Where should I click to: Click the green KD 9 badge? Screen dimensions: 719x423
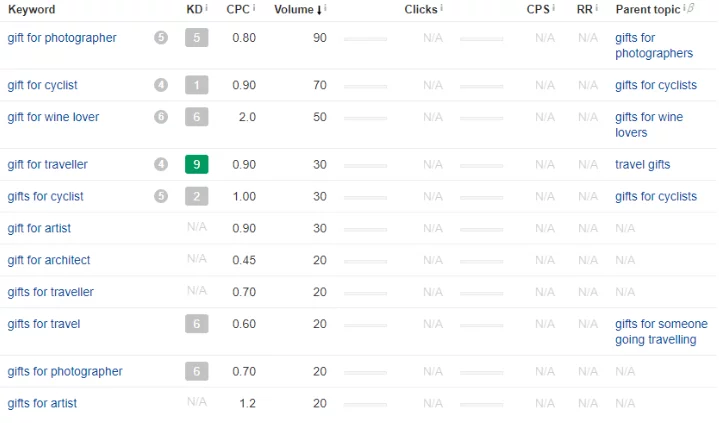click(197, 164)
